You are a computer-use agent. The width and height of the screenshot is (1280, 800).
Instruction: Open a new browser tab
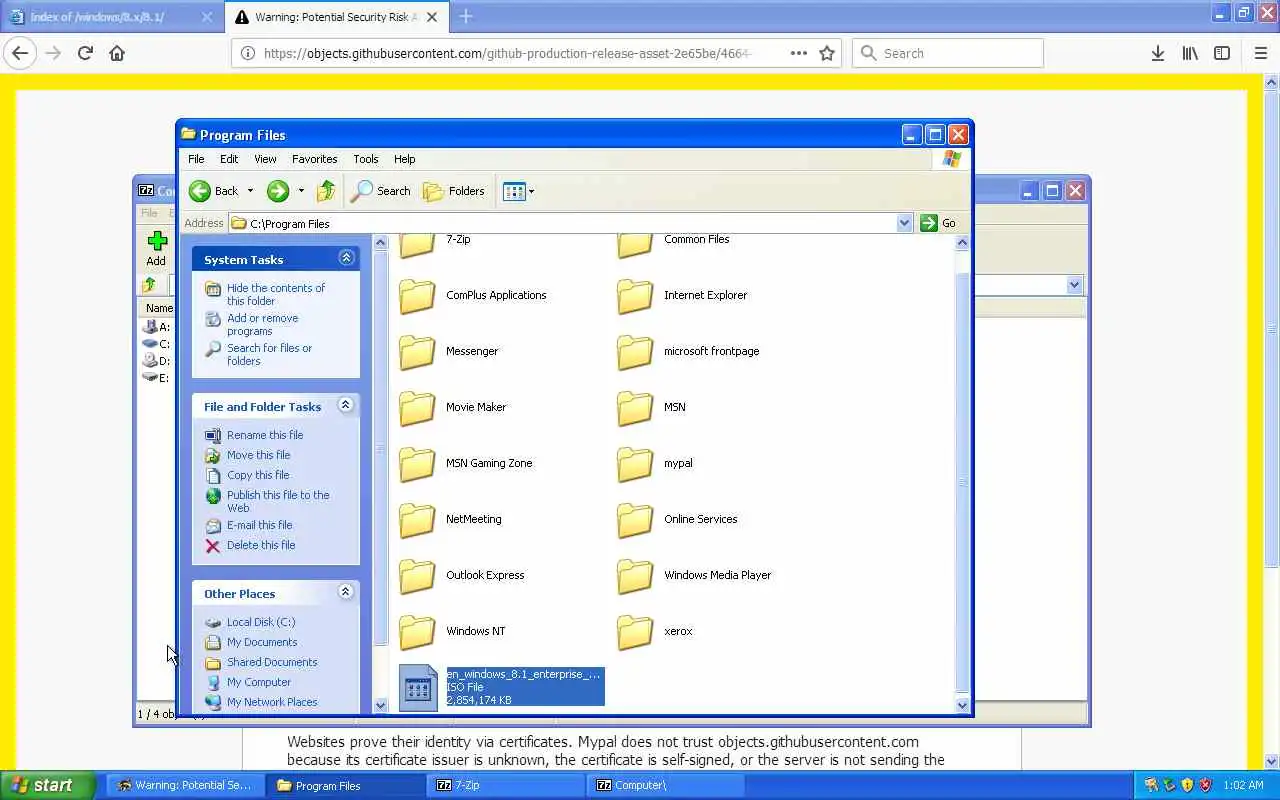(x=466, y=17)
